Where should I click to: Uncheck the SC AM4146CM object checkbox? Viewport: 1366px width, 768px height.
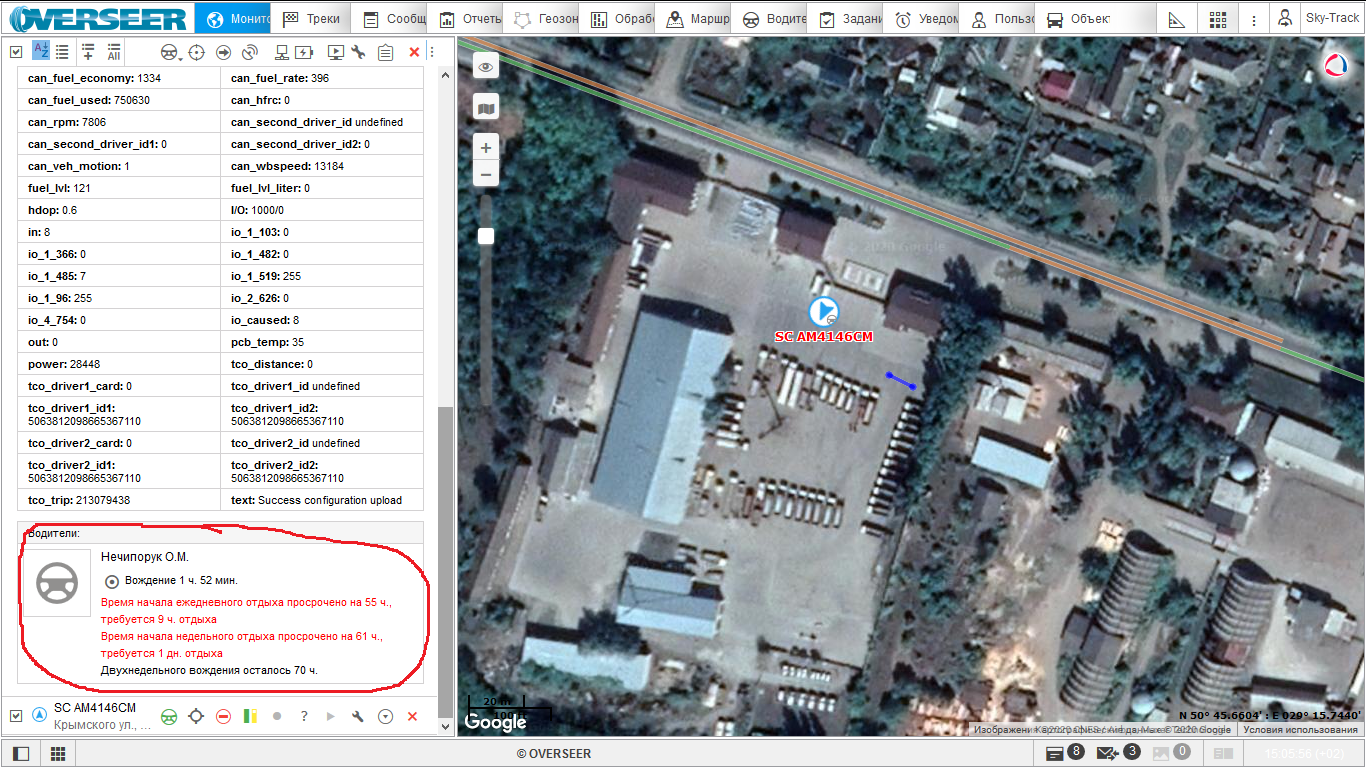click(16, 716)
